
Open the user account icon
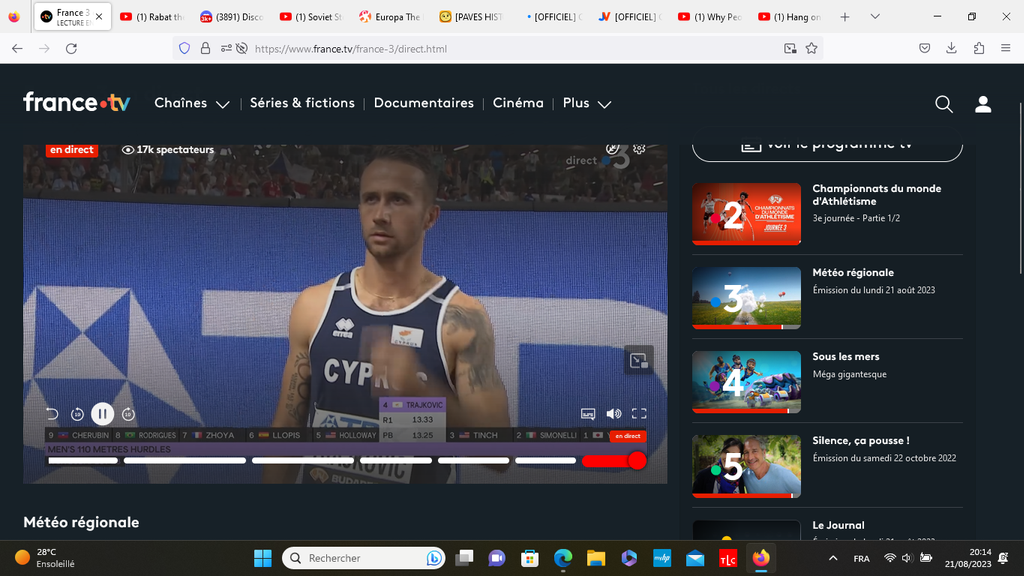coord(983,104)
